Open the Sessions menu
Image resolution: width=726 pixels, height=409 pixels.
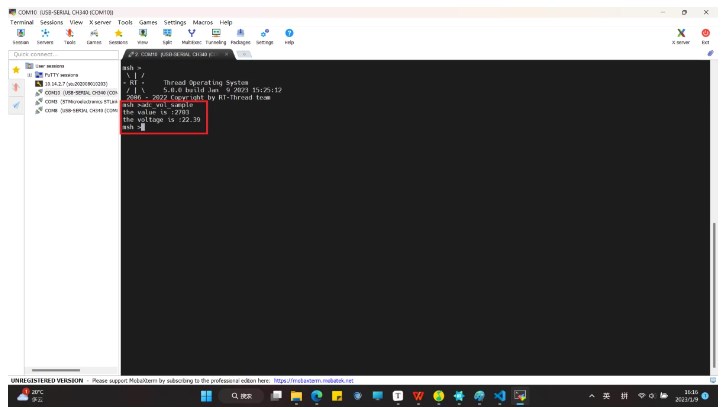[x=51, y=22]
